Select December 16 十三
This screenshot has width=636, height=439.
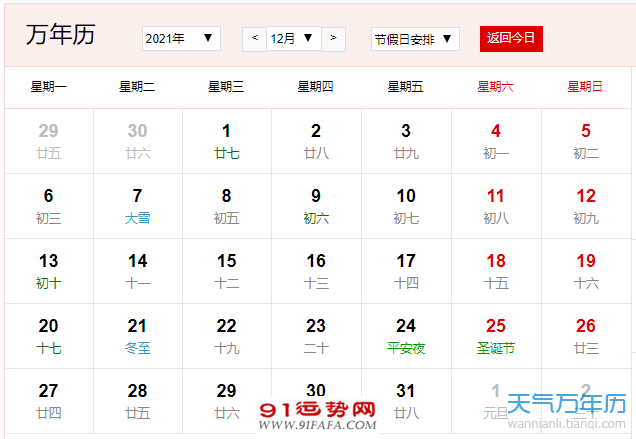(316, 271)
